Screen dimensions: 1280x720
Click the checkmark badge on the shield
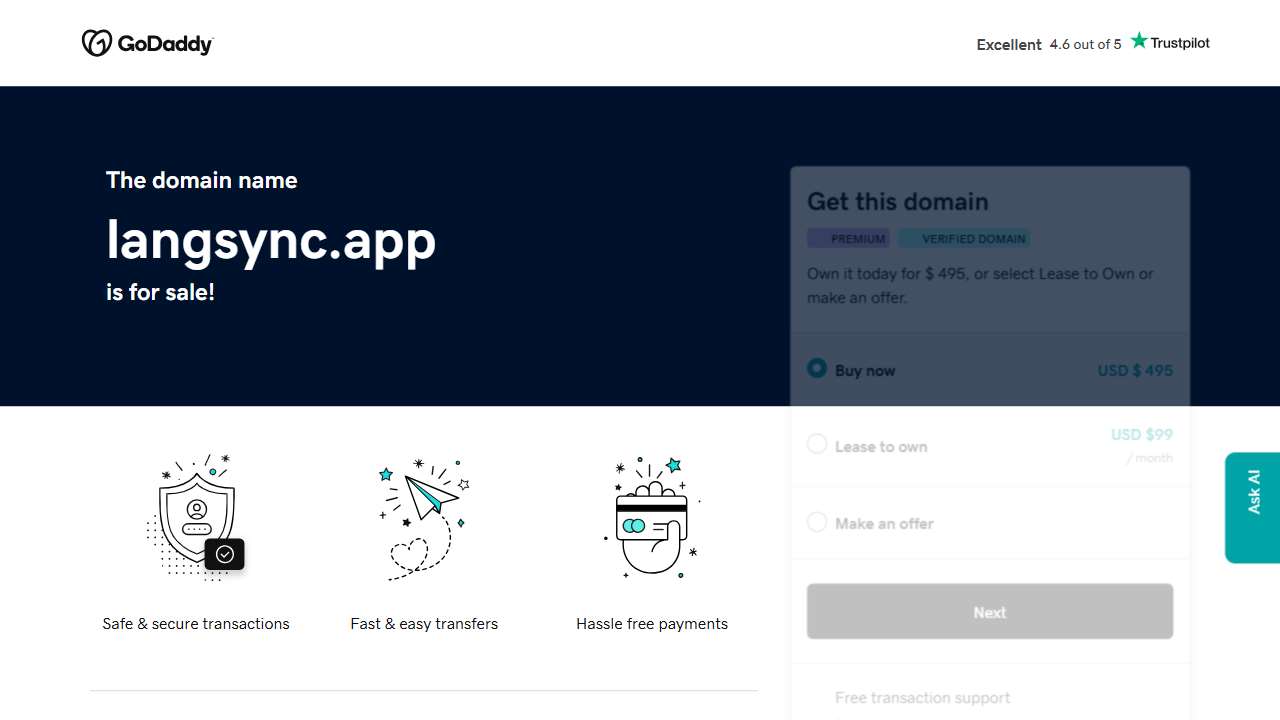tap(225, 554)
